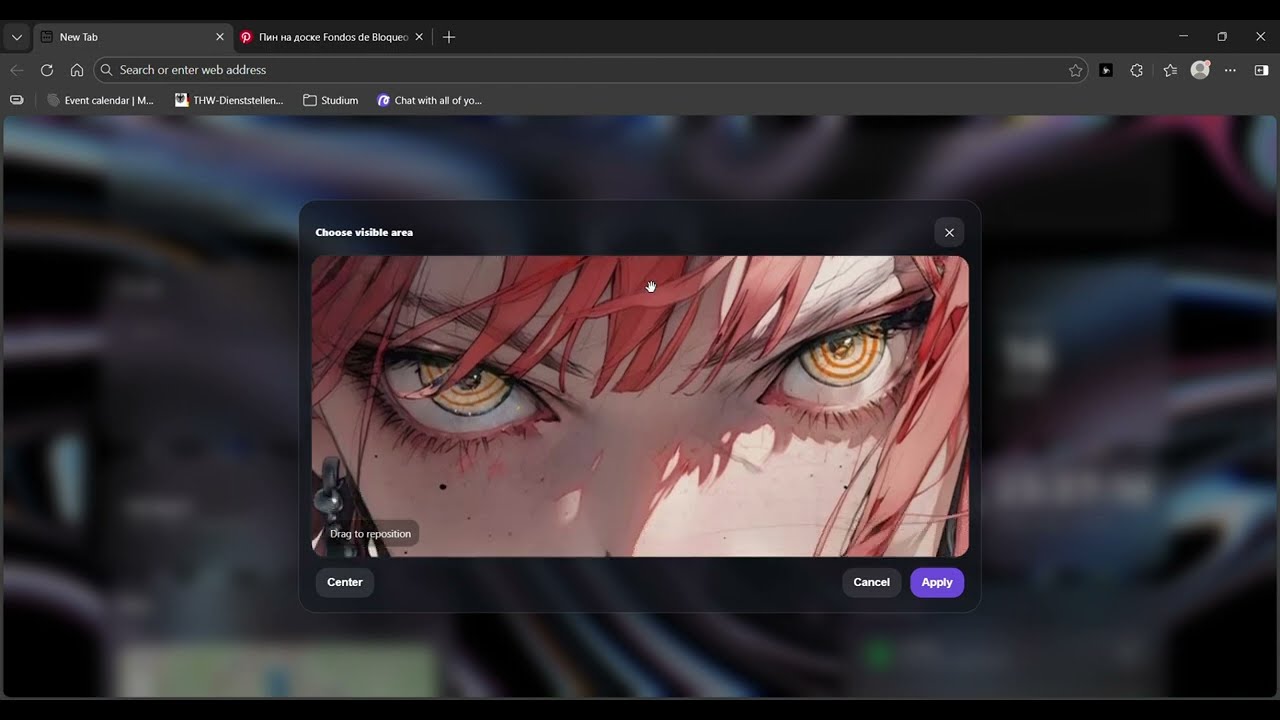This screenshot has width=1280, height=720.
Task: Toggle the browser sidebar icon
Action: point(1262,70)
